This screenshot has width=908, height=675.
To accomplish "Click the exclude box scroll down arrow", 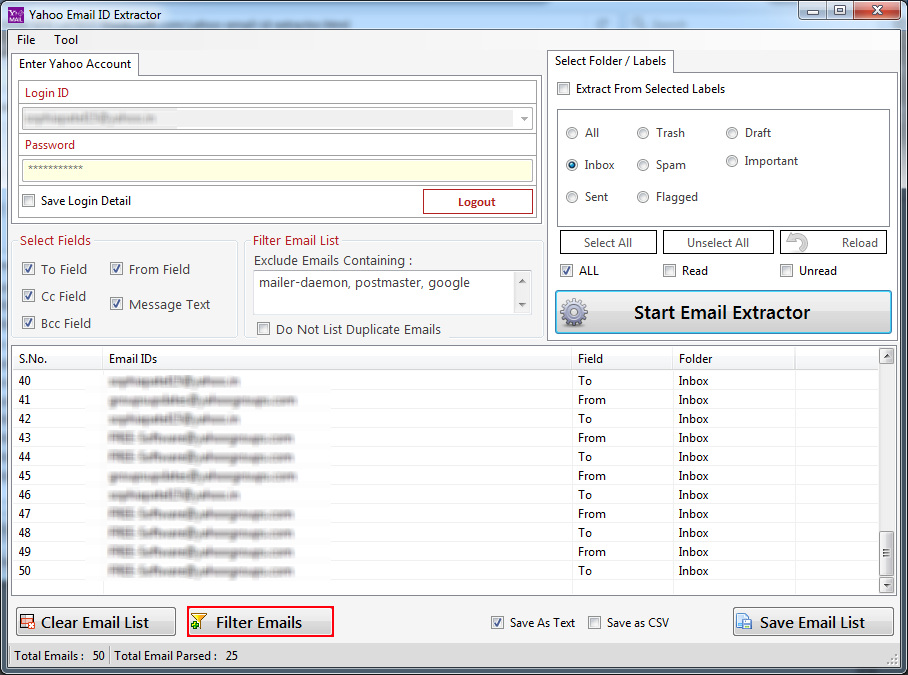I will click(522, 305).
